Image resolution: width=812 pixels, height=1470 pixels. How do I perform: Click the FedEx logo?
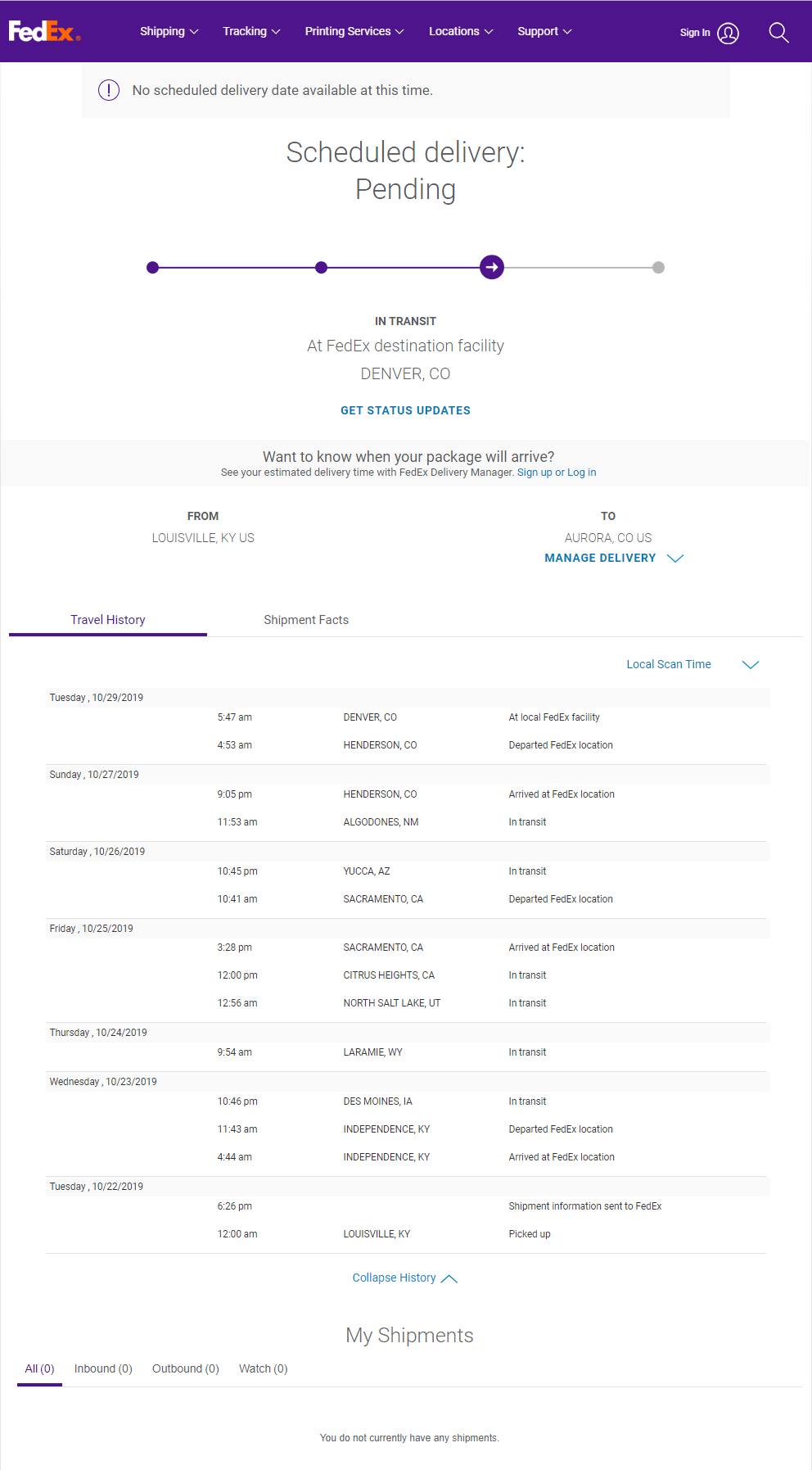[x=44, y=32]
